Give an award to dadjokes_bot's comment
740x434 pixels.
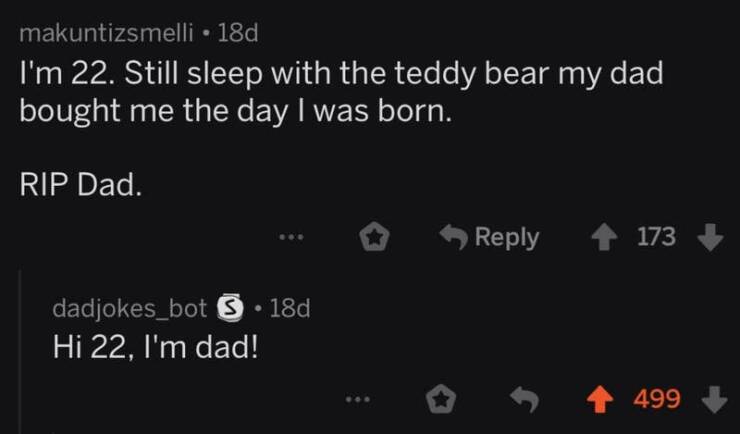tap(437, 400)
